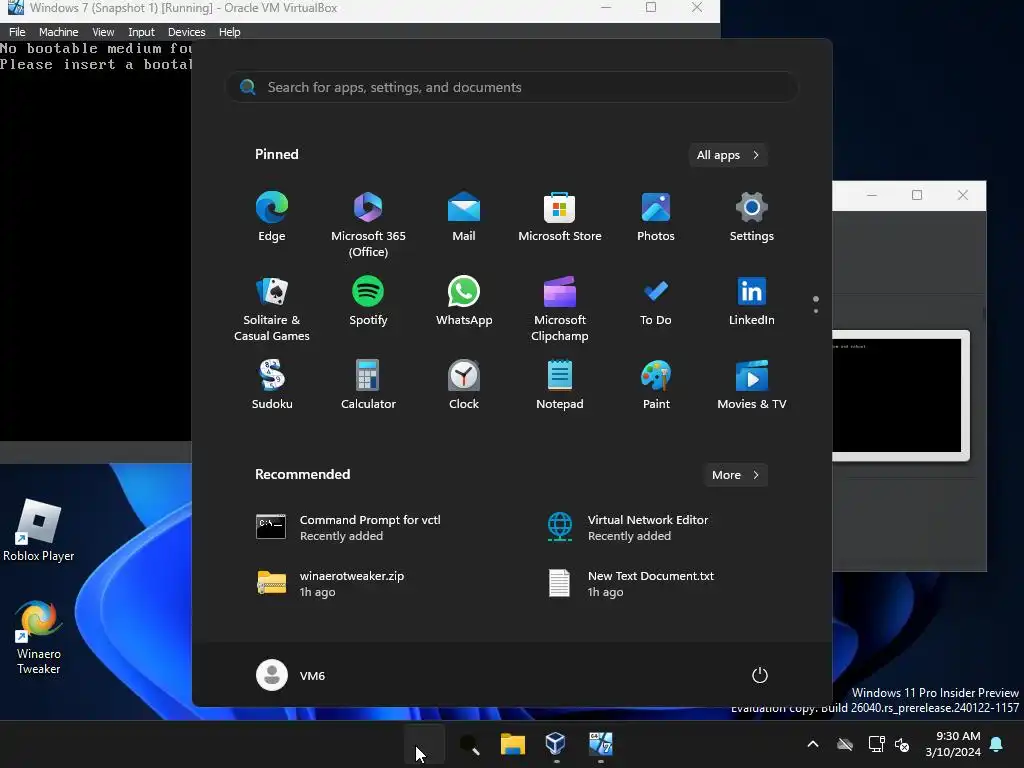Viewport: 1024px width, 768px height.
Task: Open Microsoft Store from Start menu
Action: 560,217
